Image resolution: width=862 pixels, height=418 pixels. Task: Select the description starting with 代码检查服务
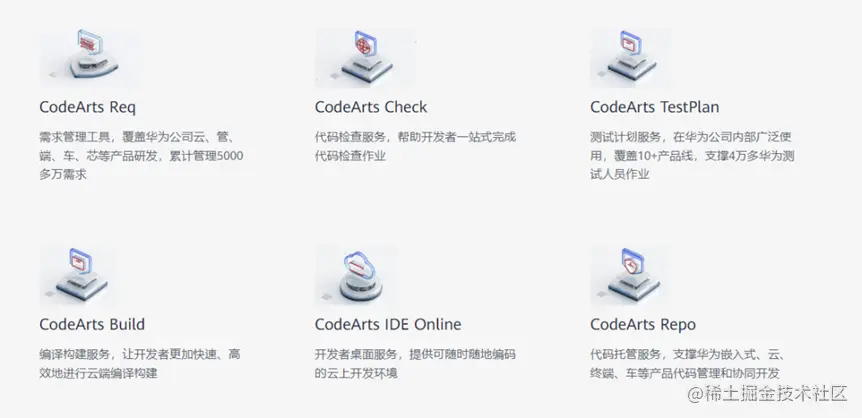pyautogui.click(x=416, y=146)
